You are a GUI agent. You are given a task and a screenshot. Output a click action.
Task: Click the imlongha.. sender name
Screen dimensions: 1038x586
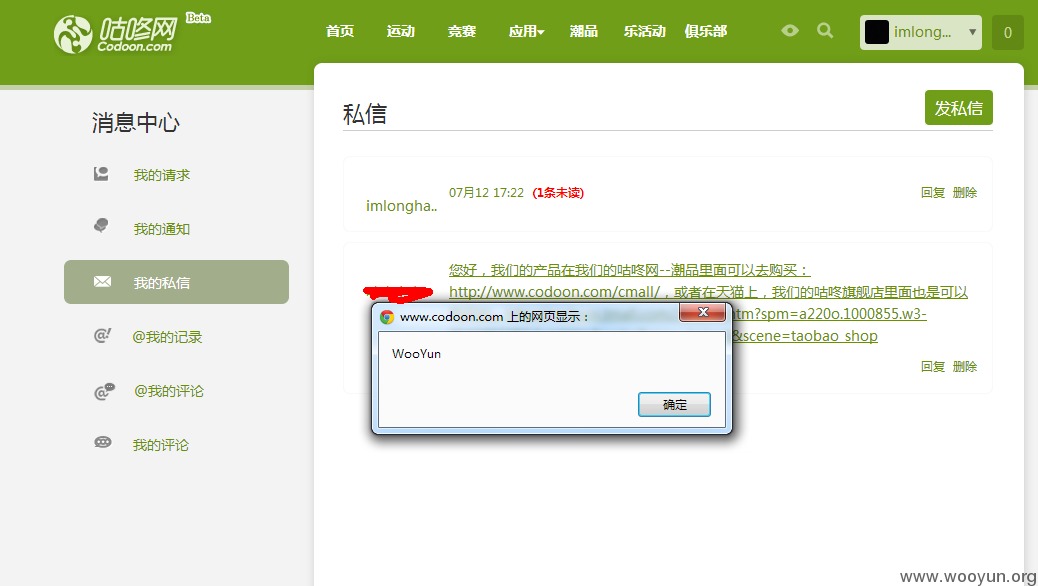[401, 206]
